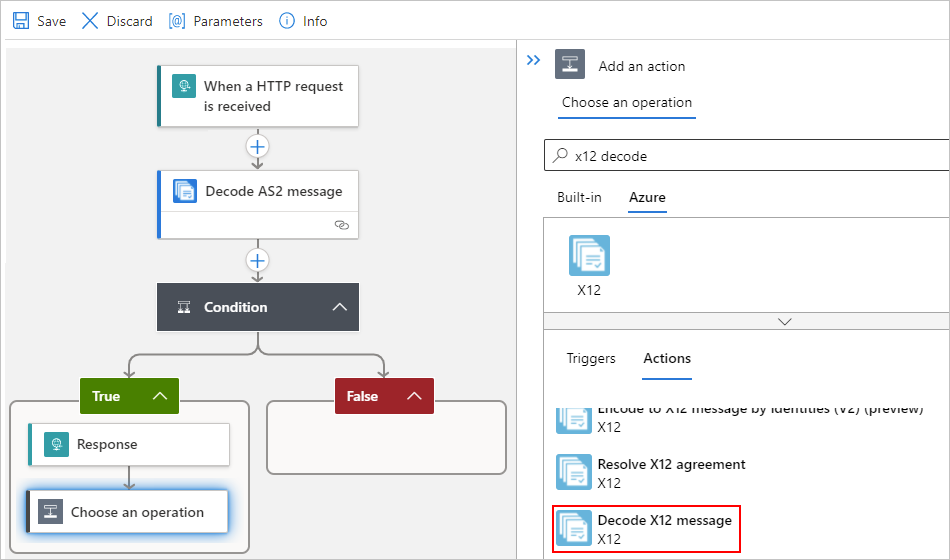This screenshot has height=560, width=950.
Task: Click the Discard X icon
Action: tap(90, 21)
